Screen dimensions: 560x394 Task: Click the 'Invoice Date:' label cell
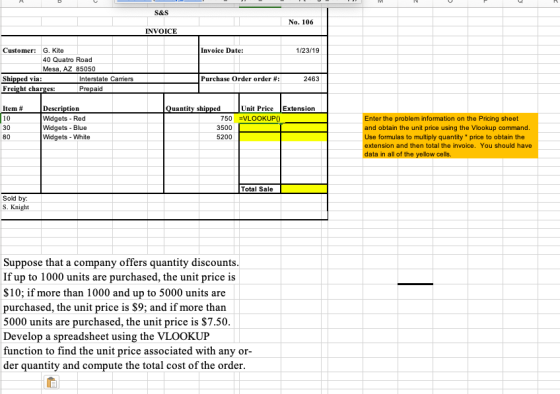222,50
